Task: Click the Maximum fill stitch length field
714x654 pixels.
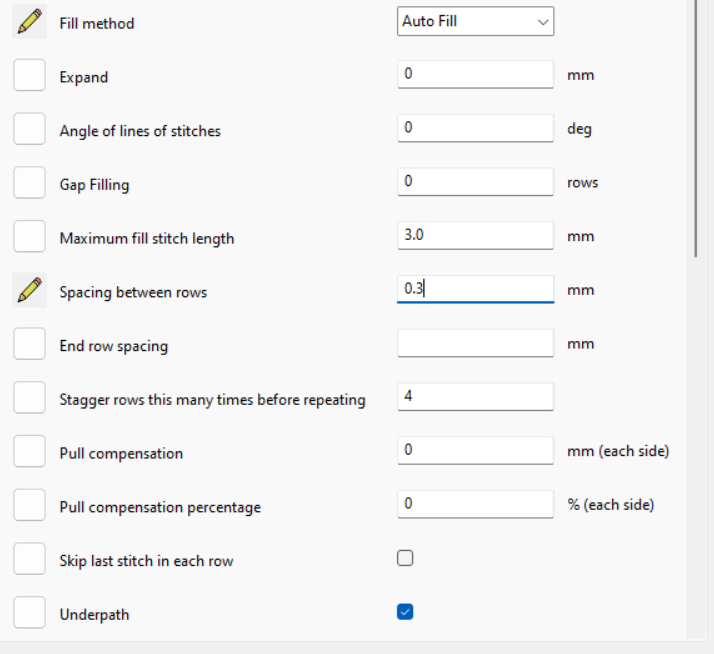Action: click(475, 235)
